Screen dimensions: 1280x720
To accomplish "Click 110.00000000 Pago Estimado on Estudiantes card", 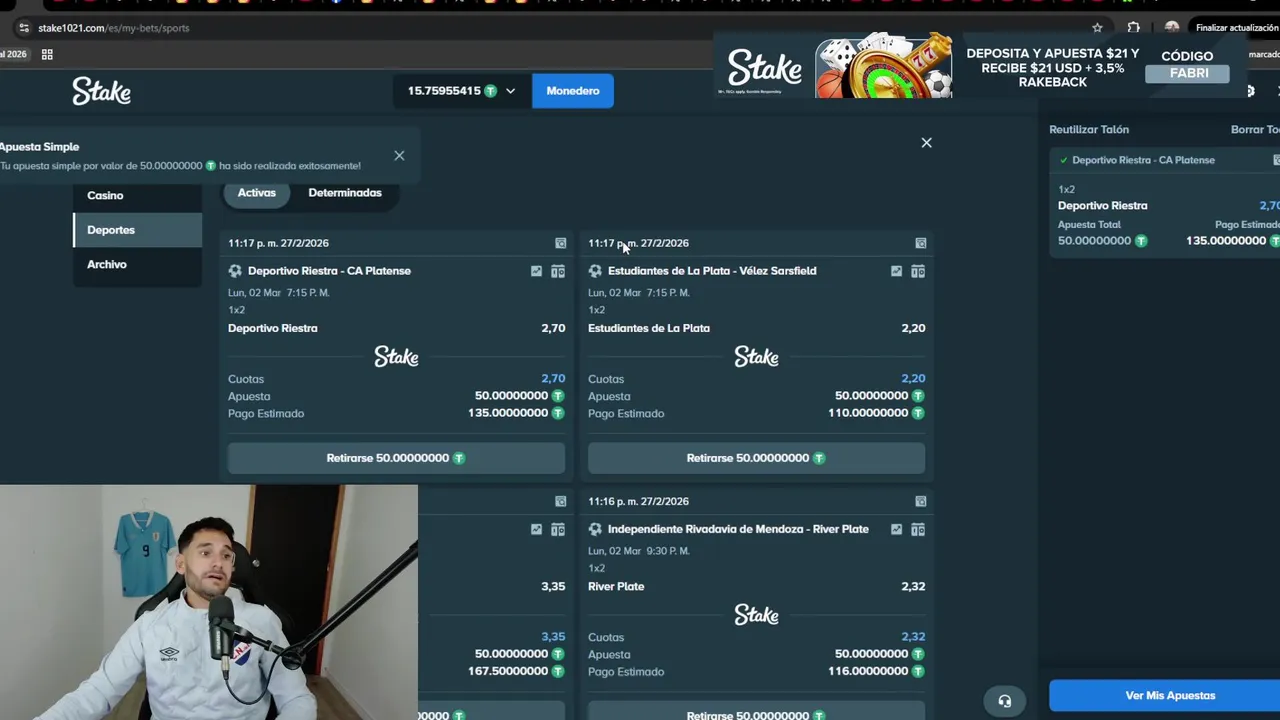I will click(867, 413).
